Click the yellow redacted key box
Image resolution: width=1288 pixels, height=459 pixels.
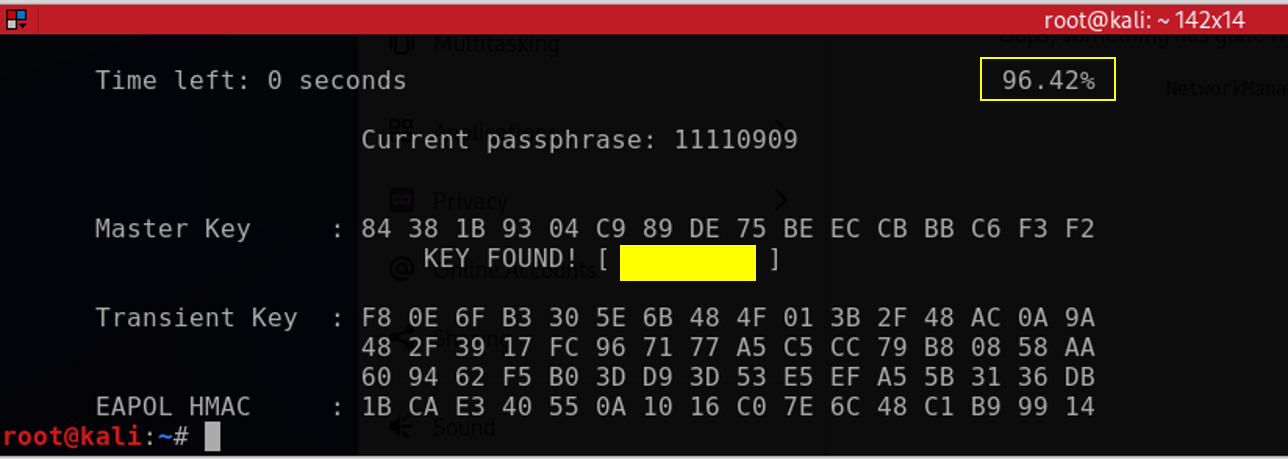[x=687, y=263]
